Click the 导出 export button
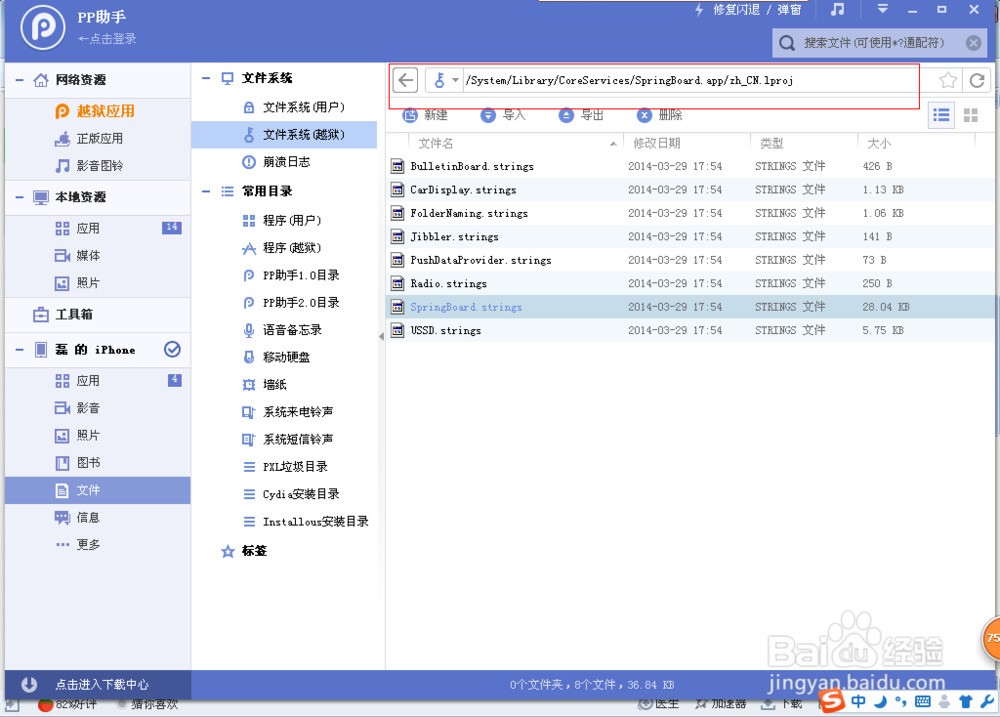The height and width of the screenshot is (717, 1000). tap(581, 115)
